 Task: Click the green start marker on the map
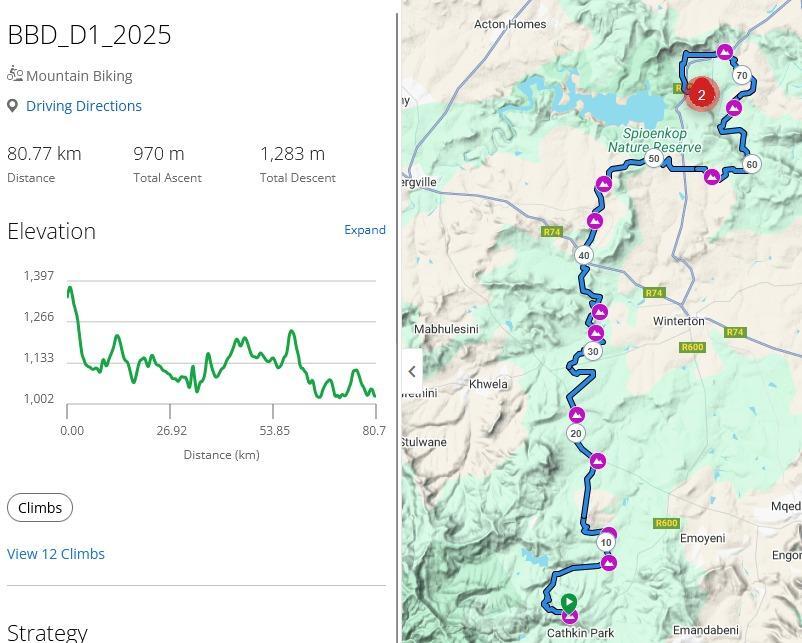[x=568, y=602]
